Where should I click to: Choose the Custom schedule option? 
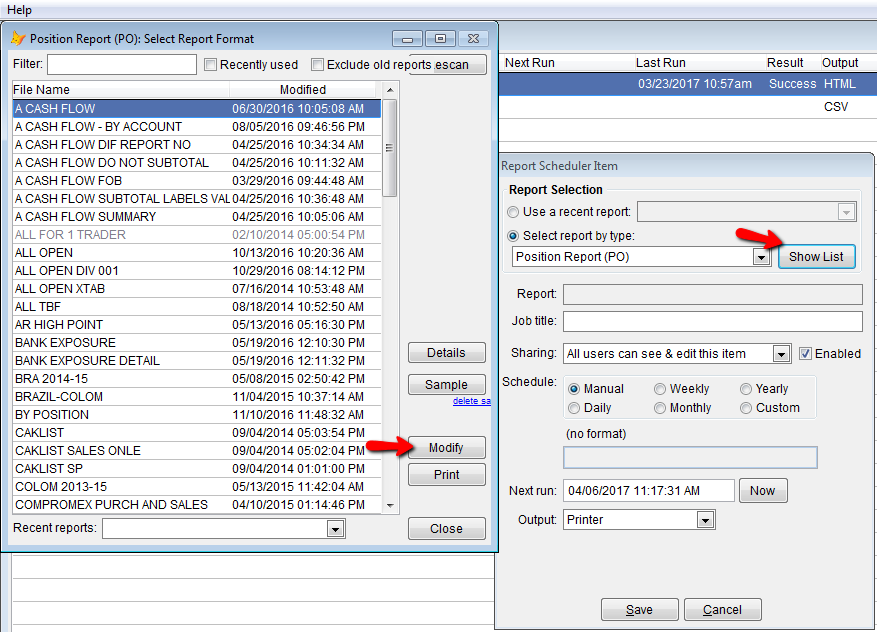click(746, 408)
